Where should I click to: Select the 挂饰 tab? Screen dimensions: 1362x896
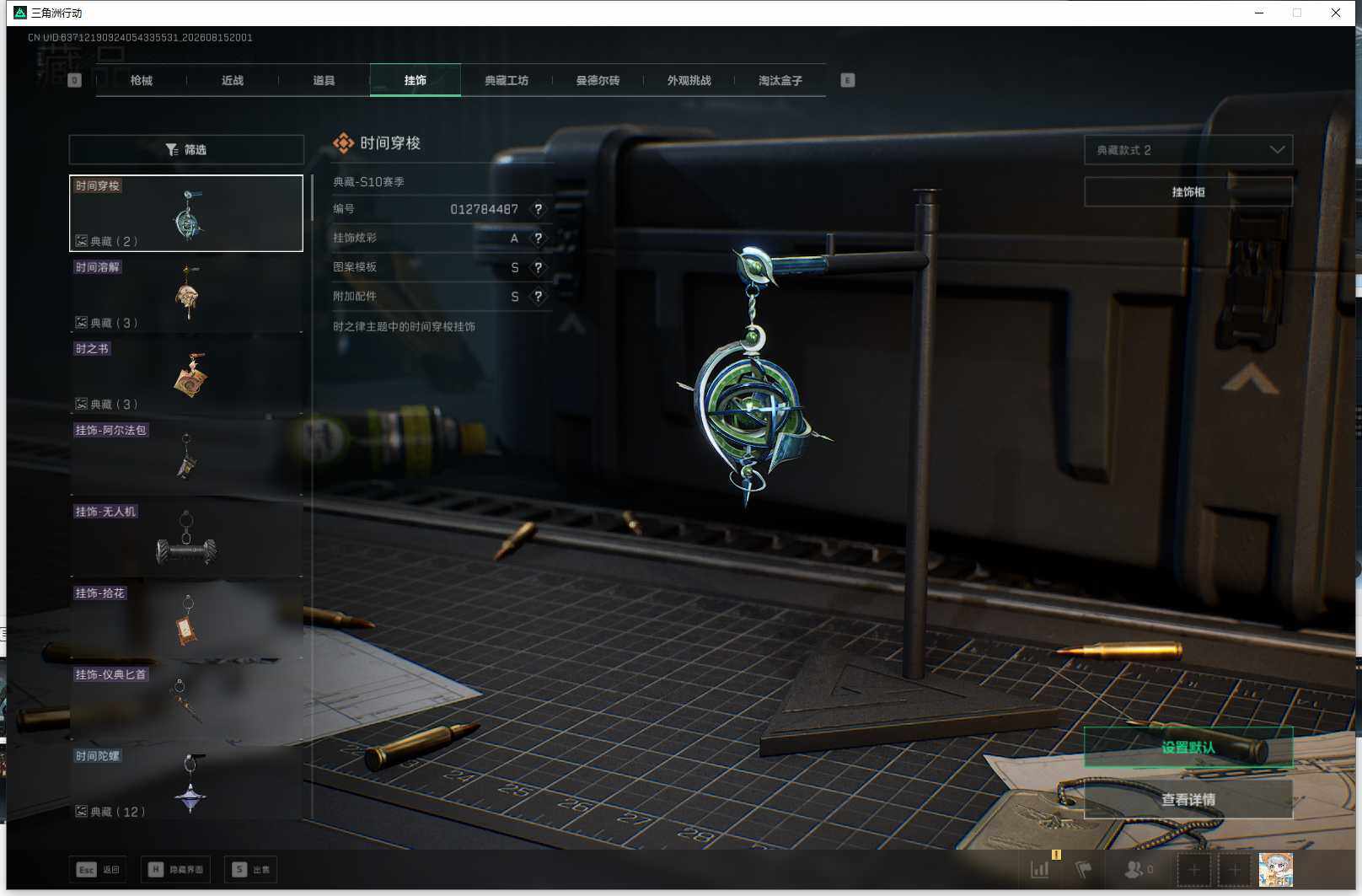click(x=415, y=80)
